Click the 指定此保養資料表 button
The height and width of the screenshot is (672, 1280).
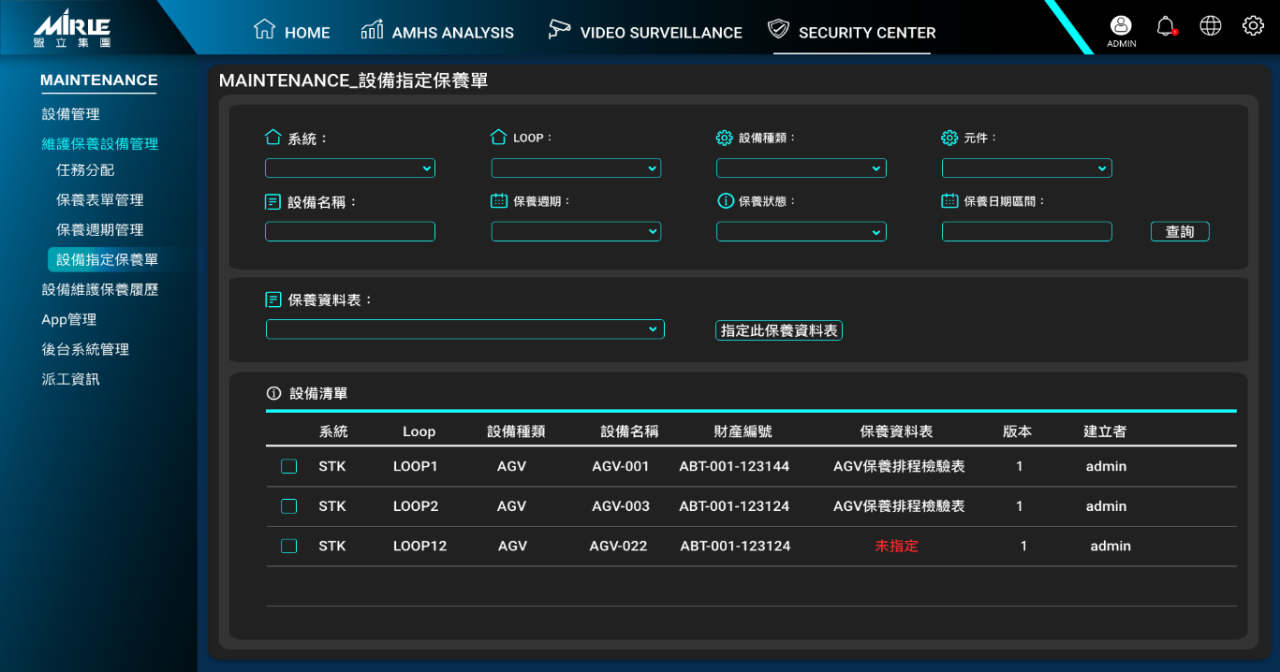point(779,330)
